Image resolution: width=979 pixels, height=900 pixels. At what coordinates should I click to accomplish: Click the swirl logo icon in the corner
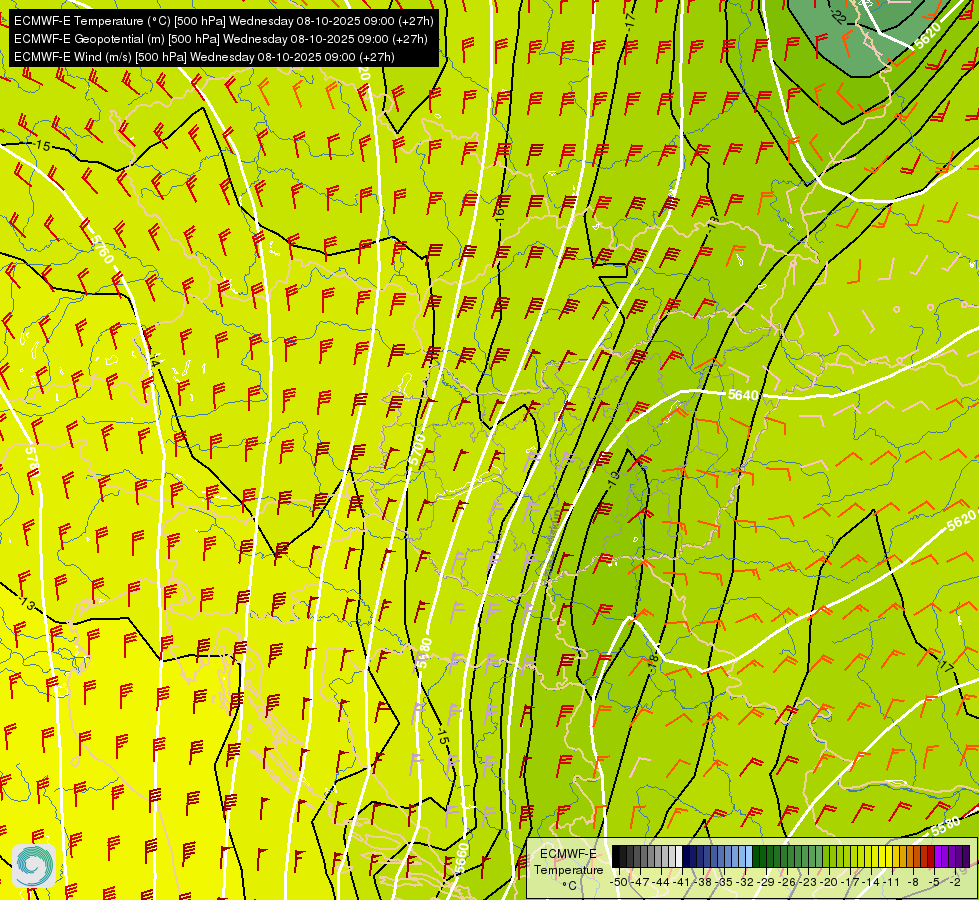(x=34, y=866)
